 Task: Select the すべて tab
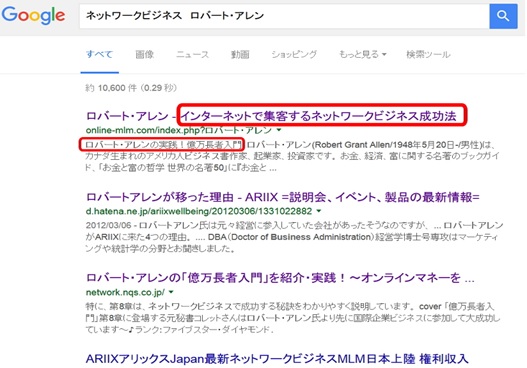(99, 54)
